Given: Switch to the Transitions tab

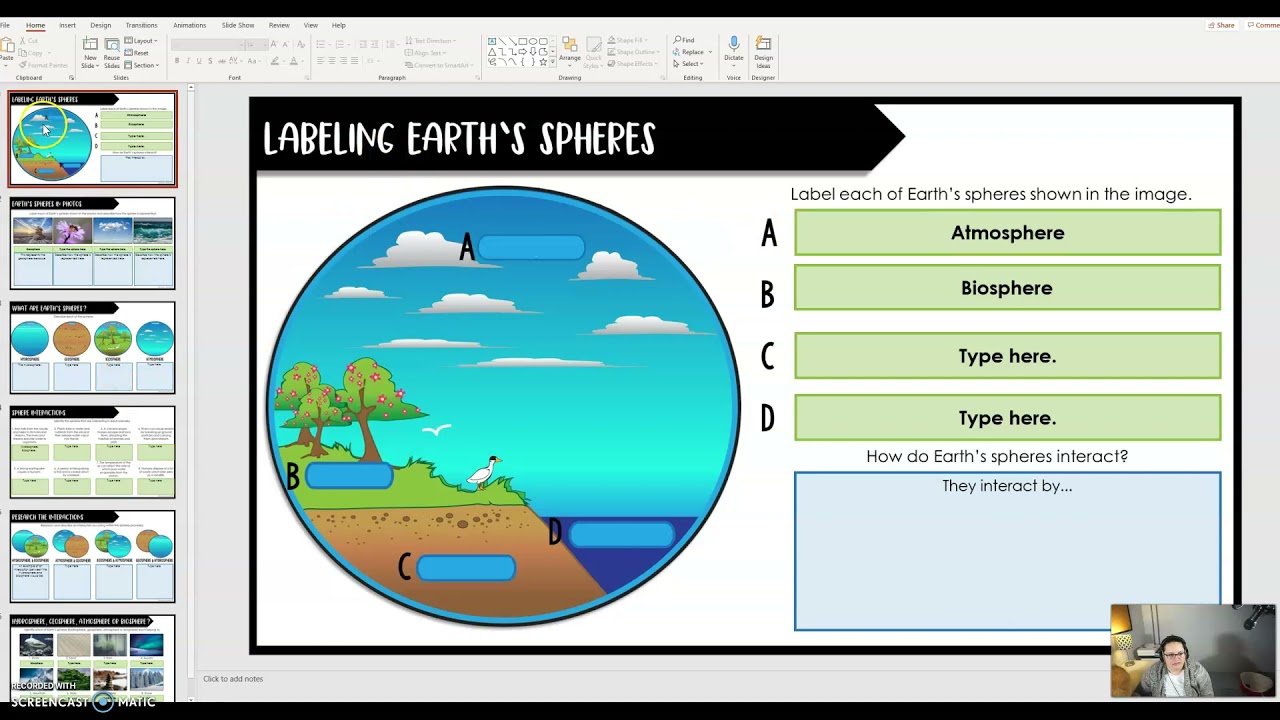Looking at the screenshot, I should (141, 25).
